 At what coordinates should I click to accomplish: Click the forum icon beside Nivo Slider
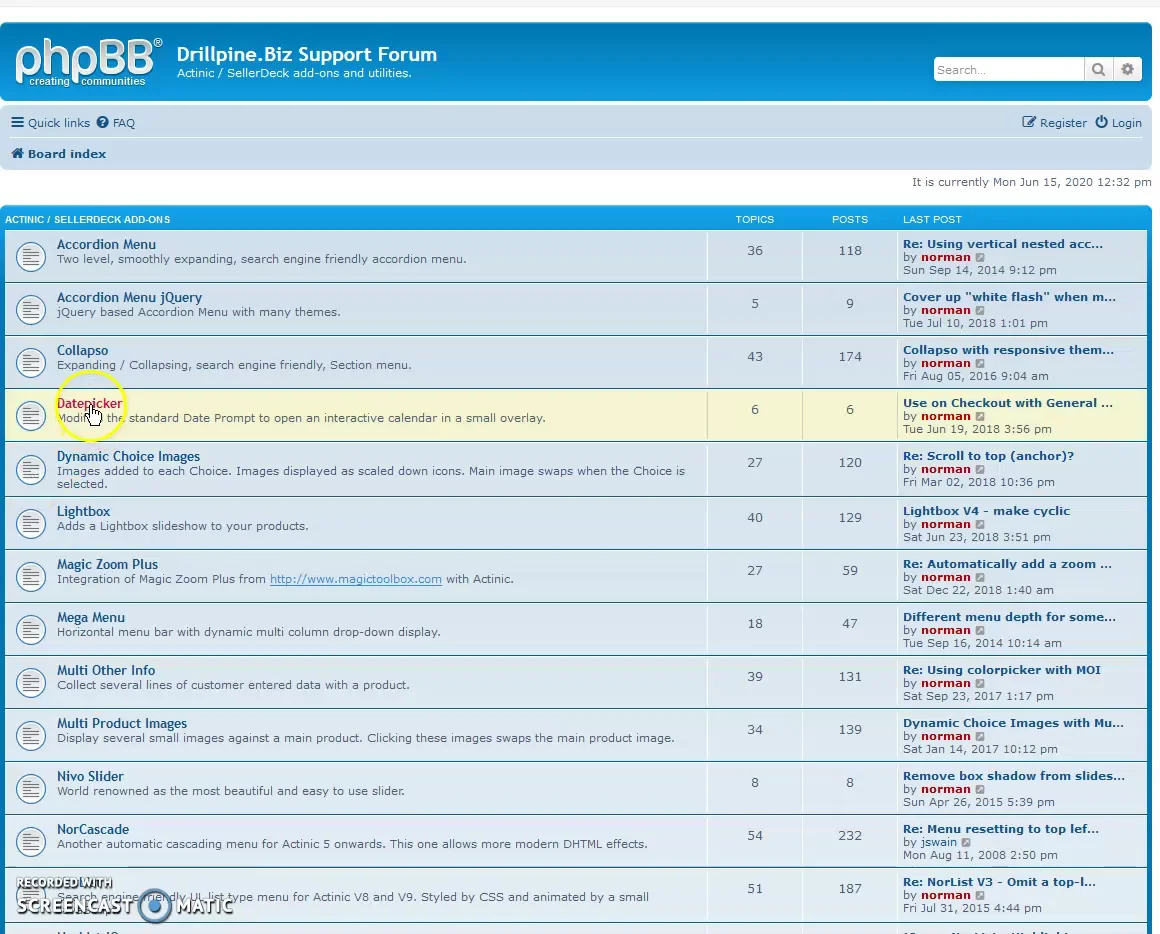(x=31, y=788)
